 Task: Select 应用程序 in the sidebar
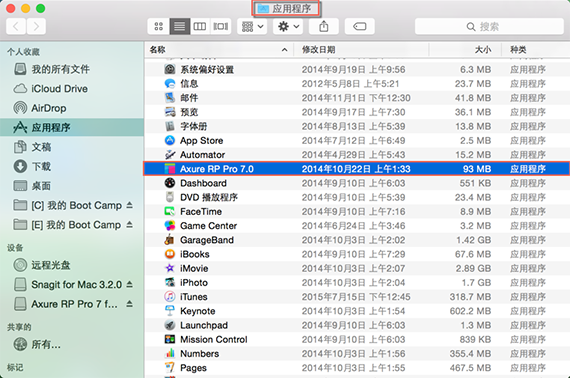point(72,127)
